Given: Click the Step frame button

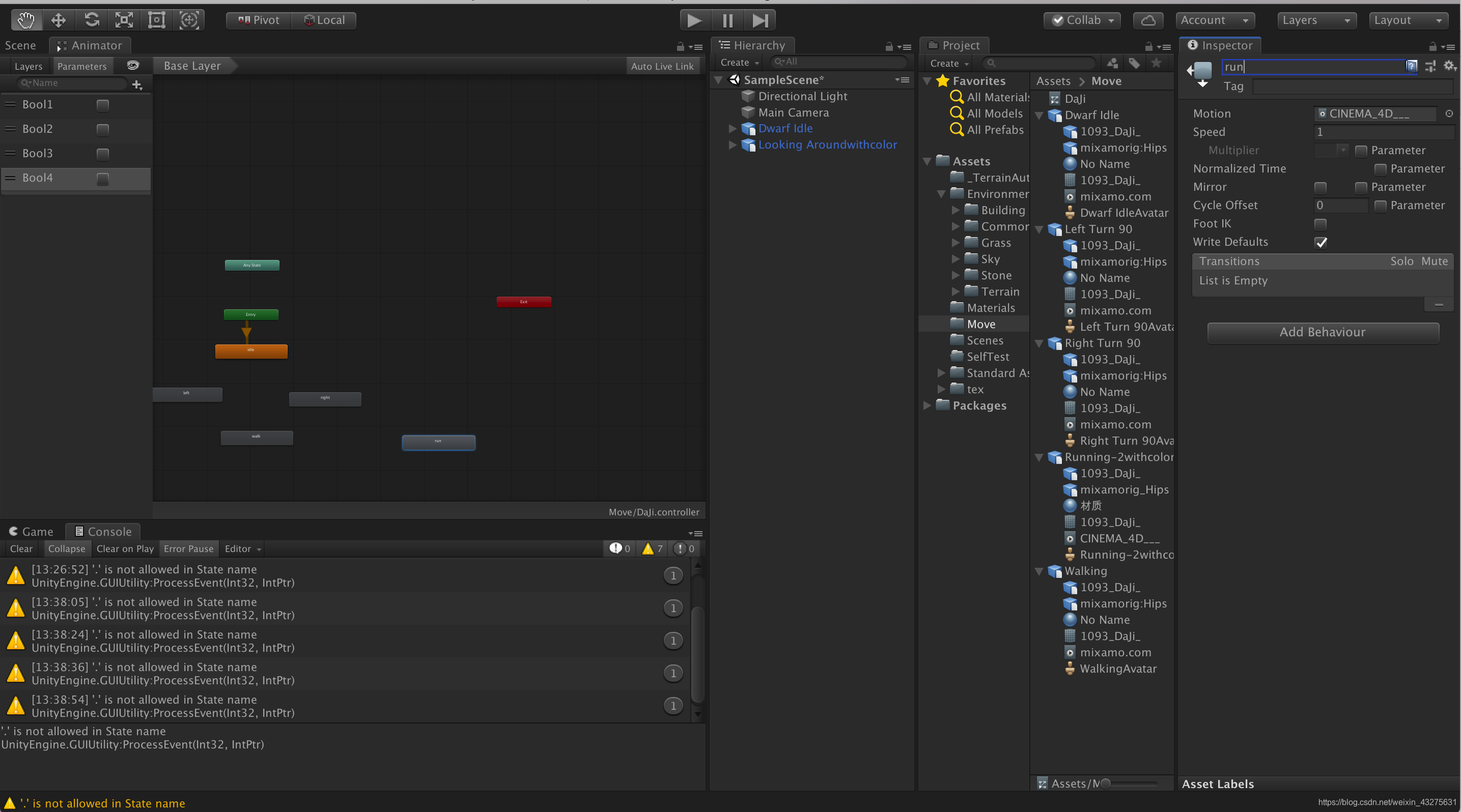Looking at the screenshot, I should [x=760, y=20].
